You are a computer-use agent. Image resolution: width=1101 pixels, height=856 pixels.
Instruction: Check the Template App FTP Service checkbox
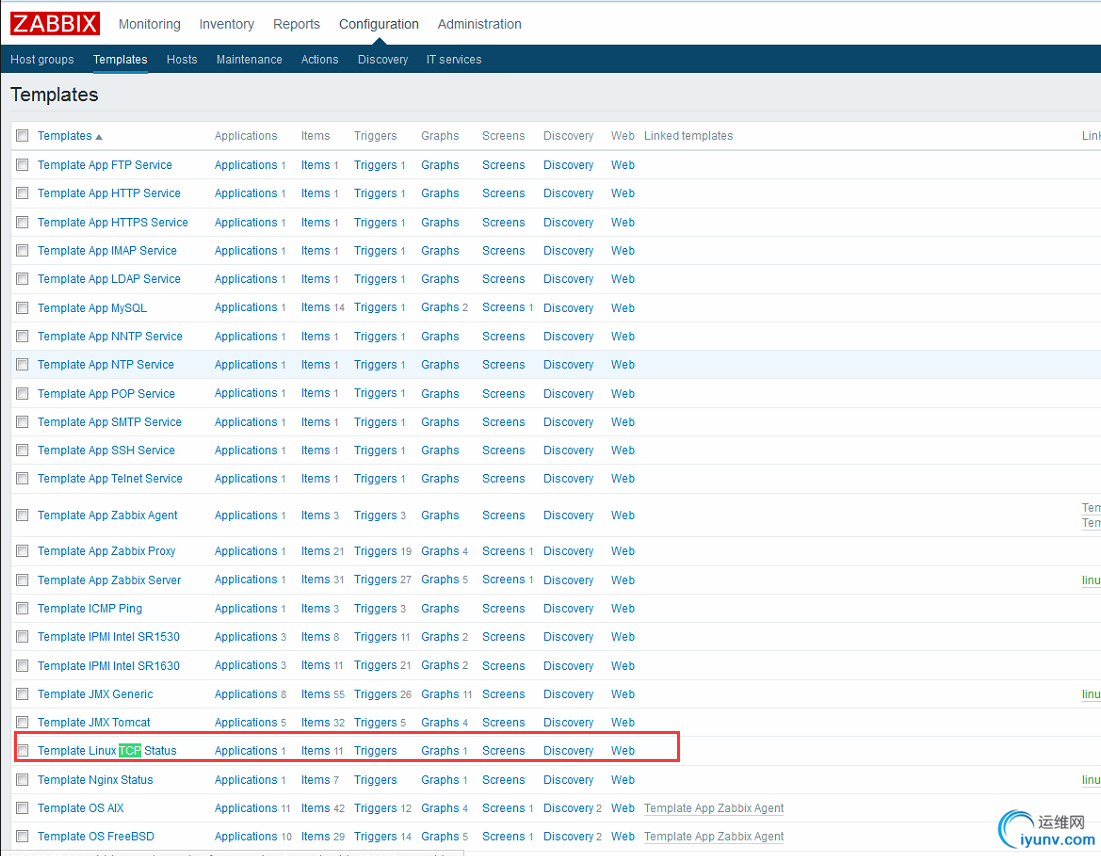click(x=22, y=165)
